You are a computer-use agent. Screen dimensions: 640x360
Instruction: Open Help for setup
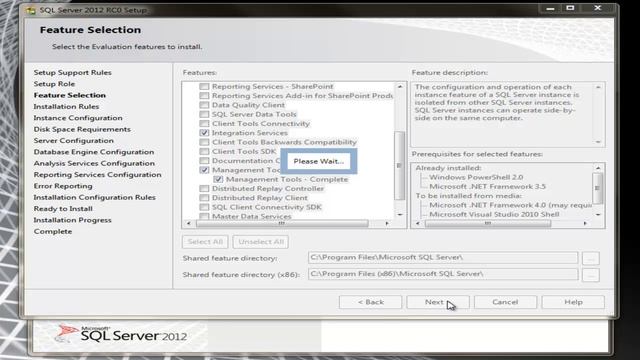tap(573, 302)
